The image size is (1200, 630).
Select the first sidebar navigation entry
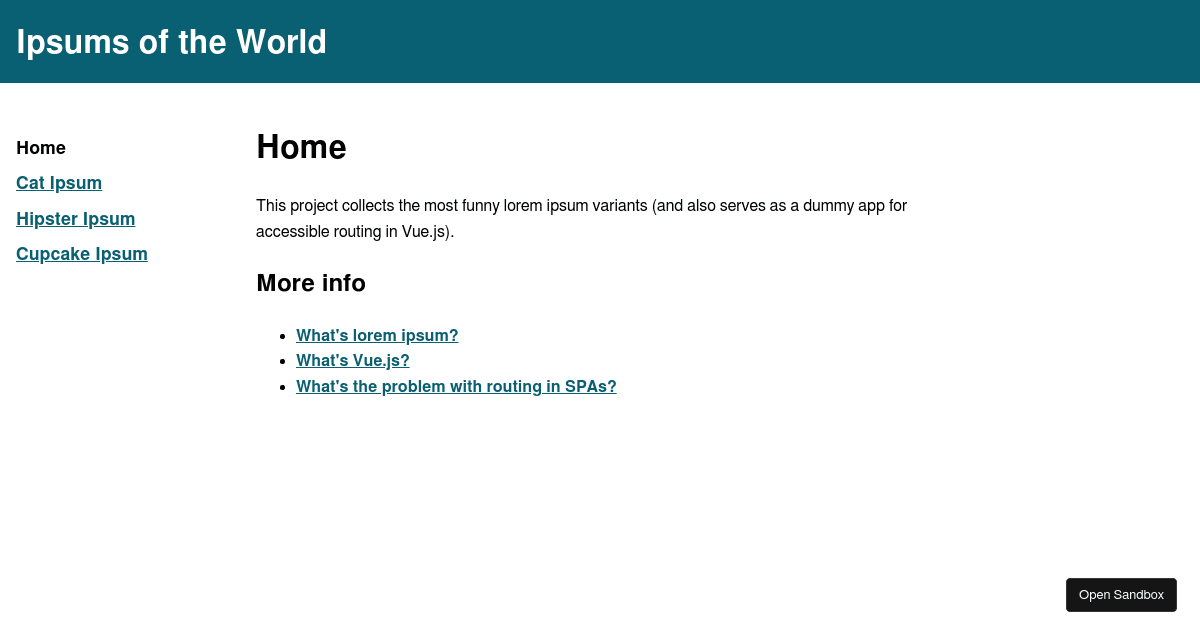coord(40,148)
